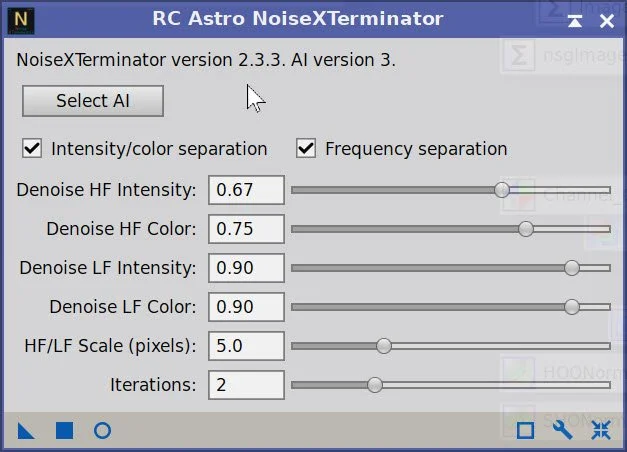Click the version text 'NoiseXTerminator version 2.3.3'
Screen dimensions: 627x452
150,60
